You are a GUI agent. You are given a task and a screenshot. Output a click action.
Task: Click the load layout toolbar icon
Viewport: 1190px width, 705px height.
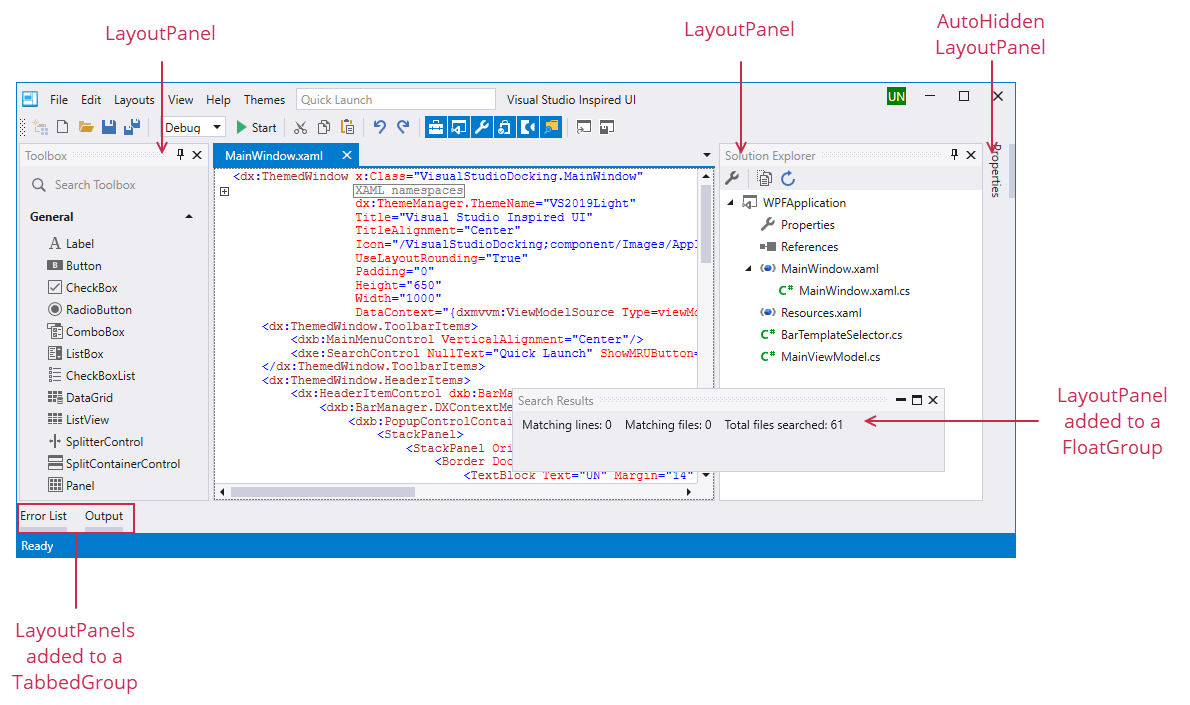pos(584,127)
